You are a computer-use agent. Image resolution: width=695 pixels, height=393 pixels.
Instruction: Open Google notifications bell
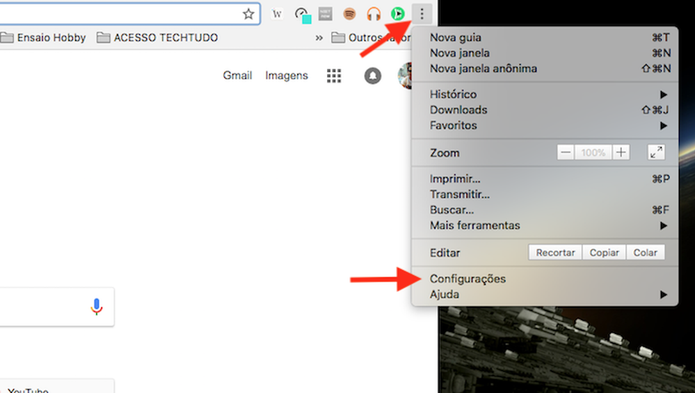point(373,76)
